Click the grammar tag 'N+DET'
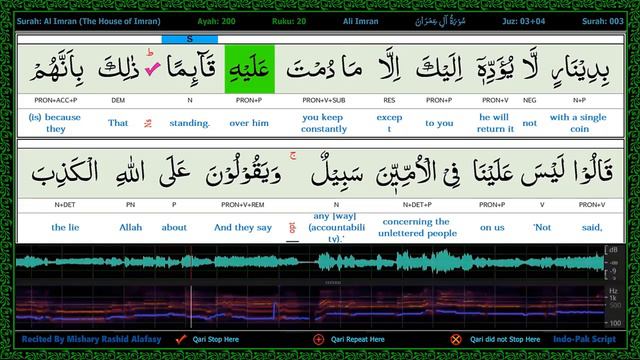 coord(65,204)
